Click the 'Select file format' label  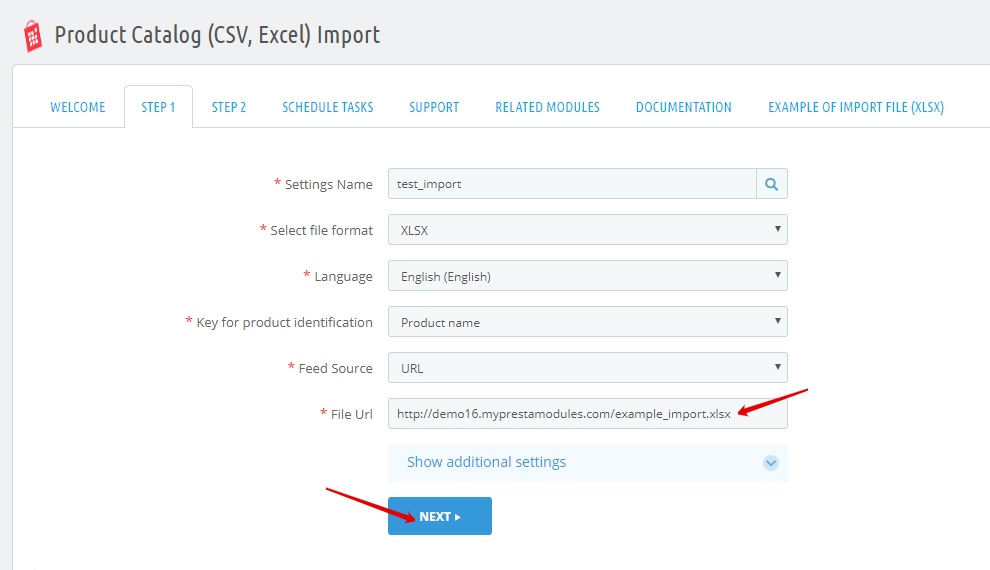point(321,230)
